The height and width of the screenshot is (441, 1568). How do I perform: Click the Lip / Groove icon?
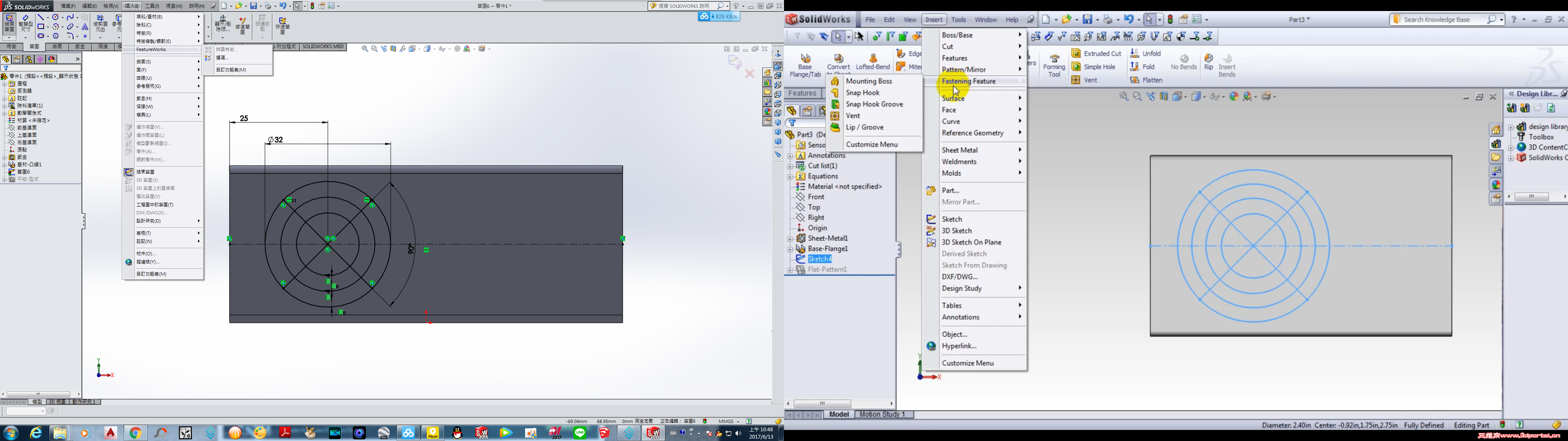835,127
